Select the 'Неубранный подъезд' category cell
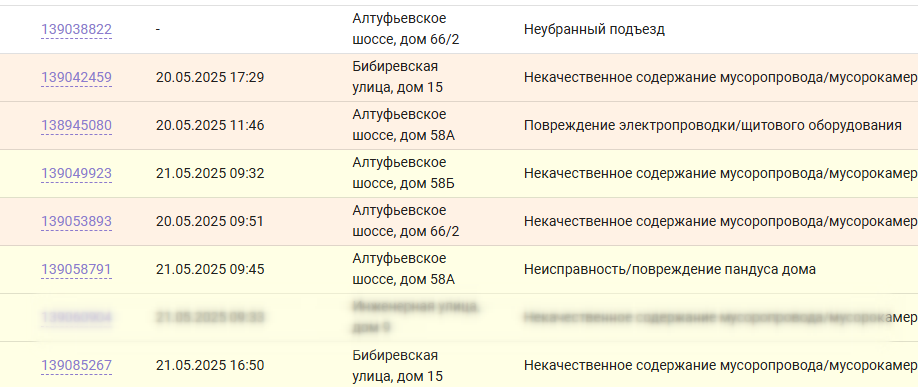Image resolution: width=918 pixels, height=387 pixels. tap(594, 30)
